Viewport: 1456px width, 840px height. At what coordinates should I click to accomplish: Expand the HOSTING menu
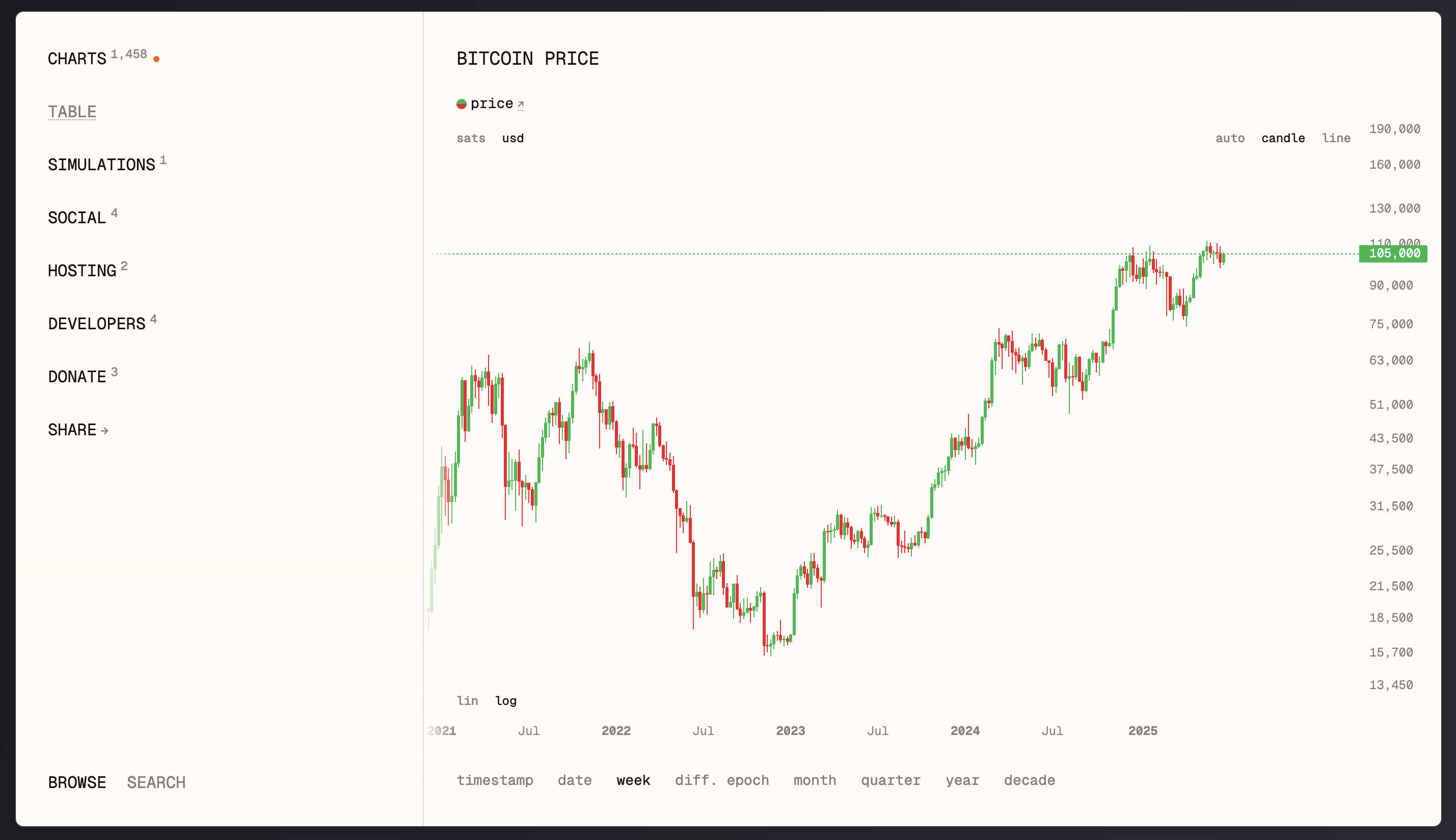pyautogui.click(x=82, y=271)
